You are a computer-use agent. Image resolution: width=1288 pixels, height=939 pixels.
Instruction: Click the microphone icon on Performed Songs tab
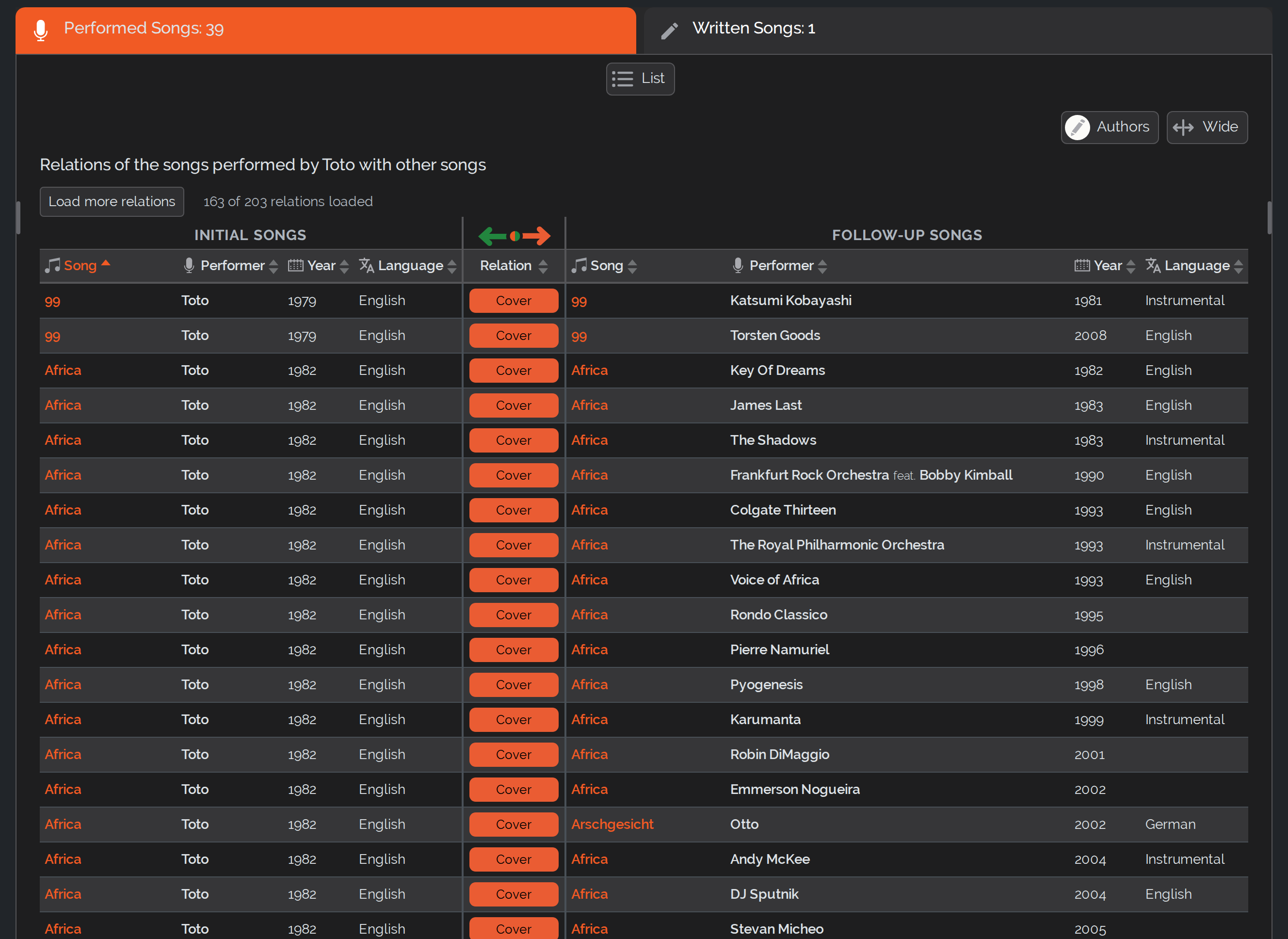click(x=41, y=30)
